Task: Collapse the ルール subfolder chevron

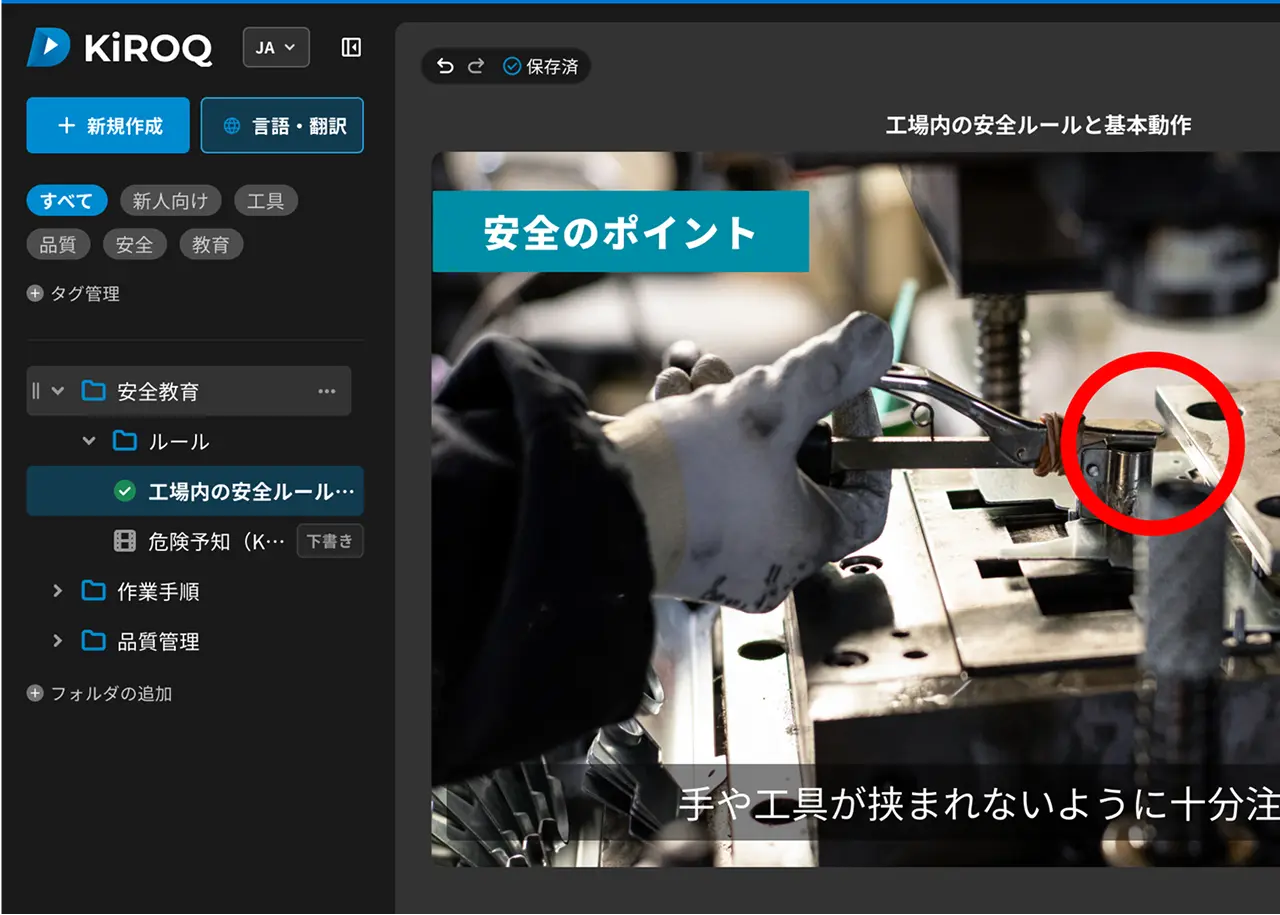Action: pyautogui.click(x=89, y=441)
